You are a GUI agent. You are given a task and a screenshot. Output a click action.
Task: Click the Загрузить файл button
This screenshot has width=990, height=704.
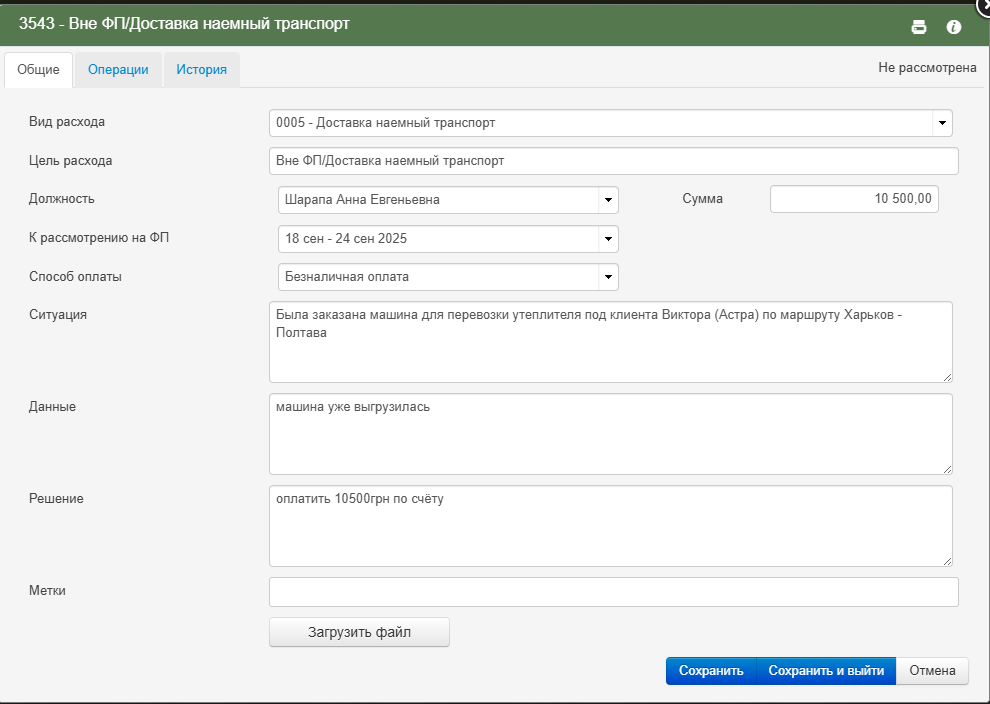click(x=359, y=632)
